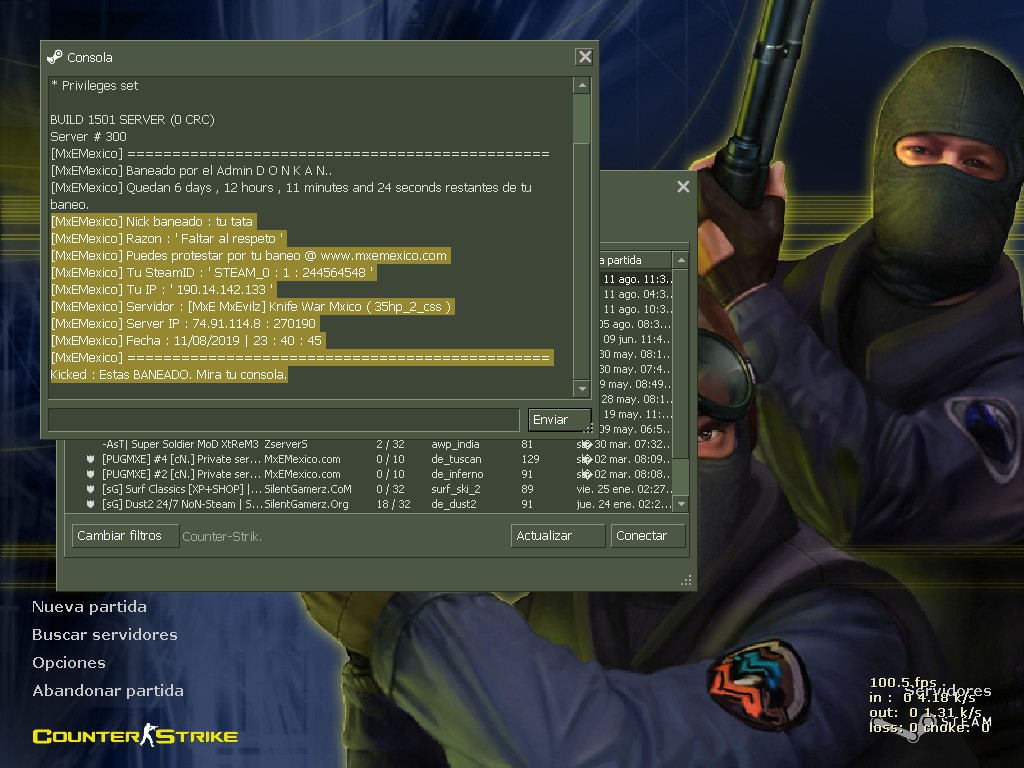
Task: Select the [PUGMXE] #2 server row
Action: 369,474
